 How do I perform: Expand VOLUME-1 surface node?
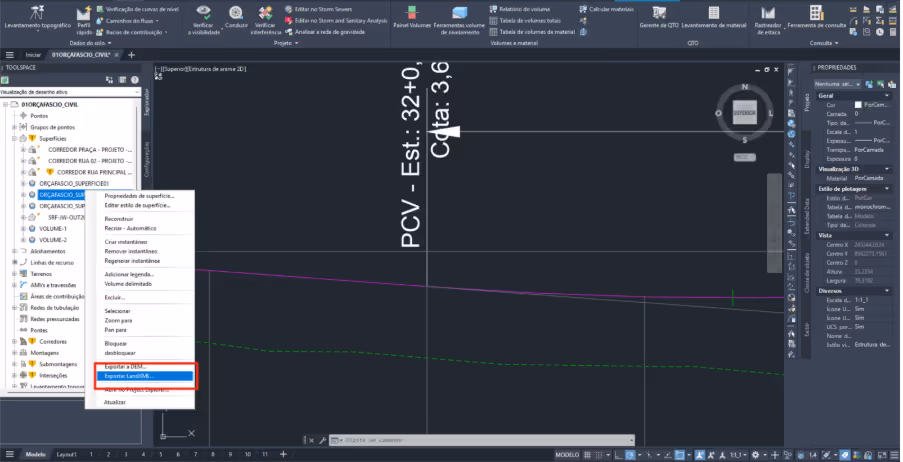(24, 229)
